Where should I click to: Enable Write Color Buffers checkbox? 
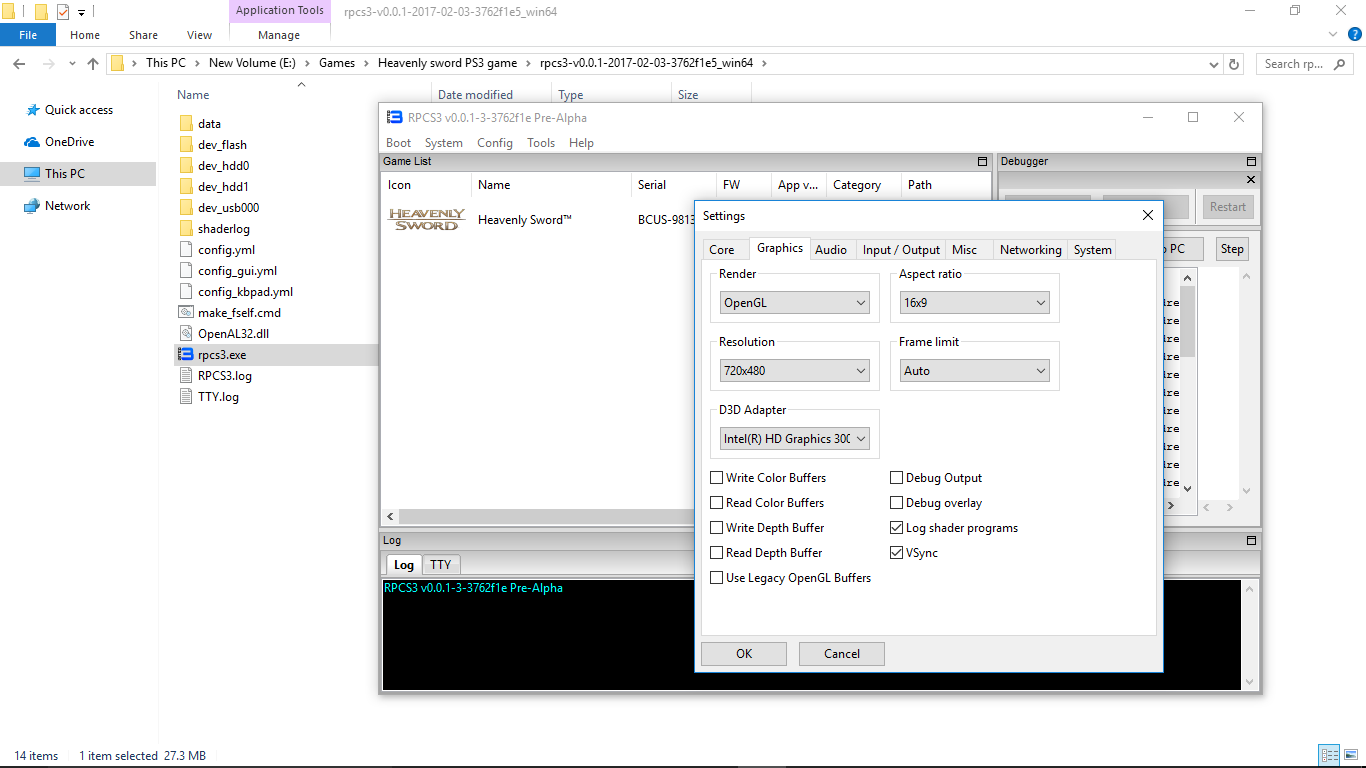(x=717, y=478)
